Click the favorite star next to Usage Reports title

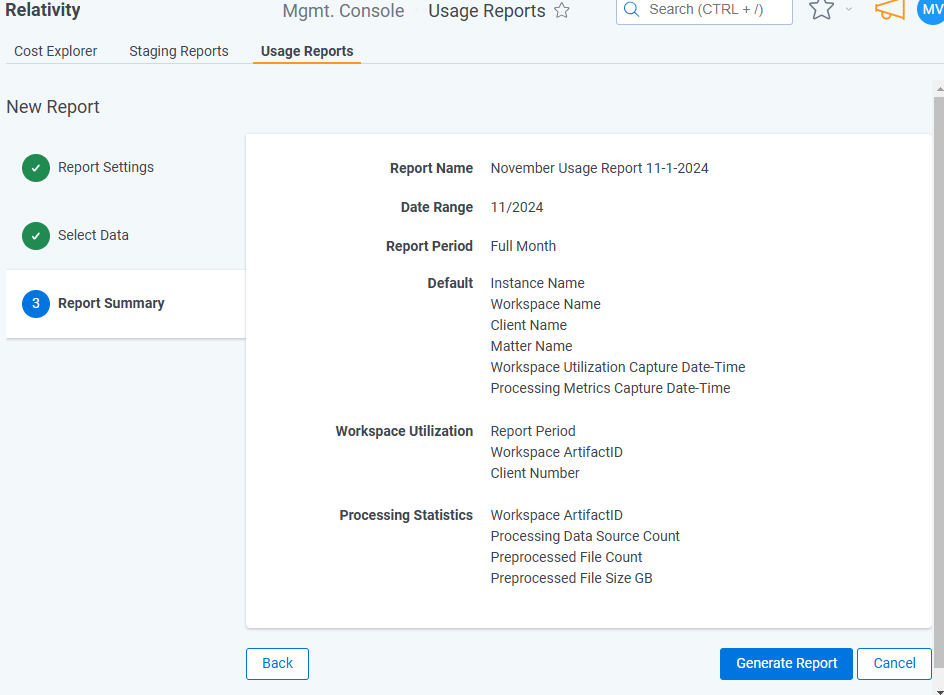pyautogui.click(x=562, y=10)
